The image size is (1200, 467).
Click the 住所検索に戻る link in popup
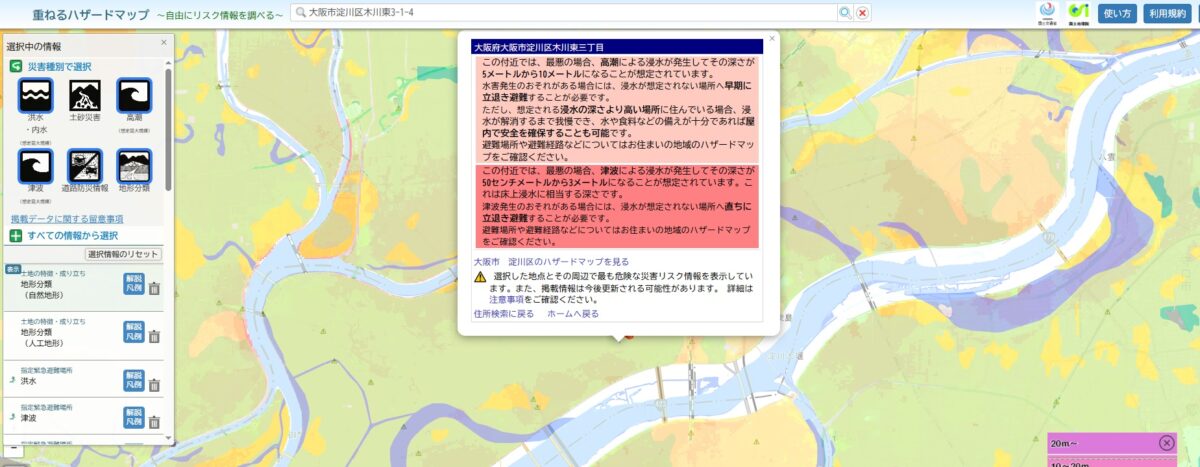point(504,313)
